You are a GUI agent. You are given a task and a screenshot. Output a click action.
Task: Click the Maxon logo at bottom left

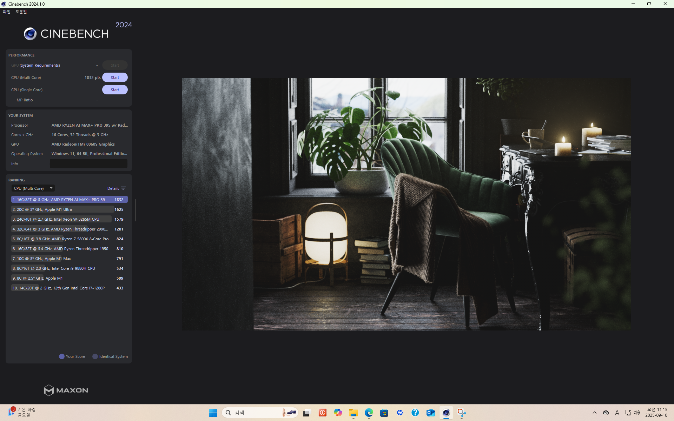(x=62, y=389)
